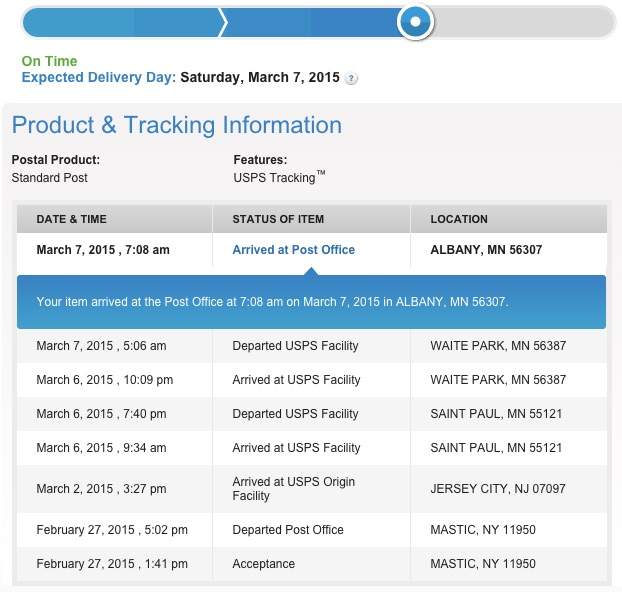This screenshot has height=592, width=622.
Task: Select the Departed Post Office Mastic row
Action: pos(311,530)
